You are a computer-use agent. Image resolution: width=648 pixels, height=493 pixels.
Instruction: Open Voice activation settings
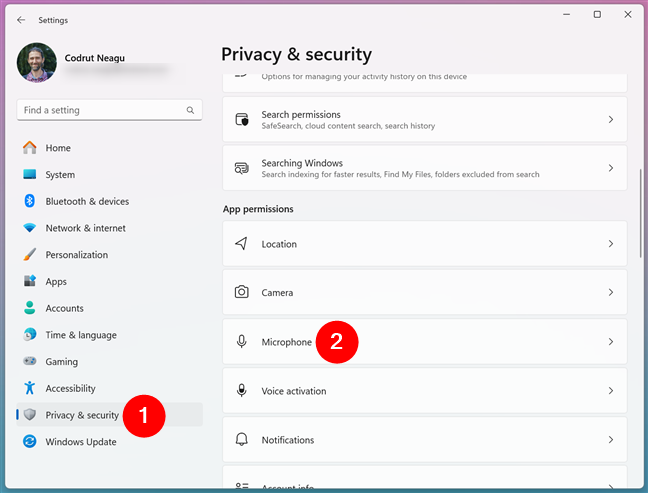coord(425,391)
